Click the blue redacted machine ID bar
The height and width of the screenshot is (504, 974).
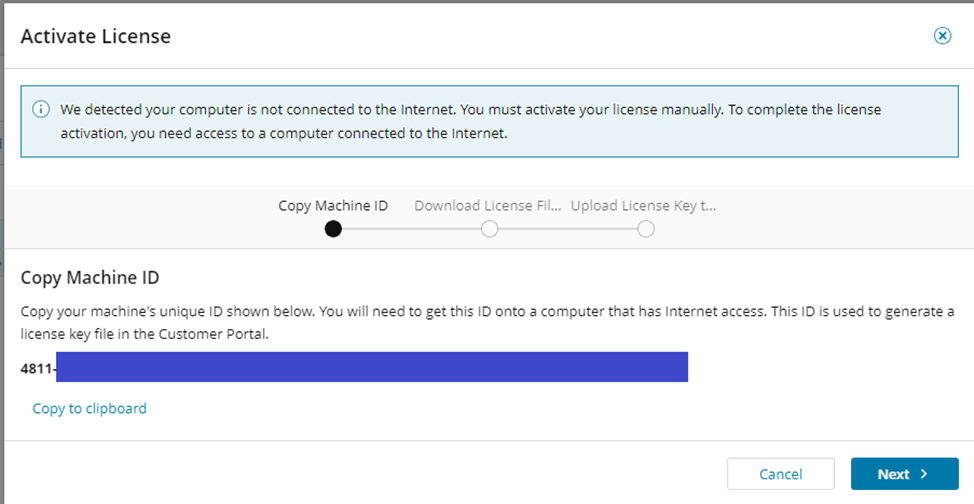[x=372, y=367]
